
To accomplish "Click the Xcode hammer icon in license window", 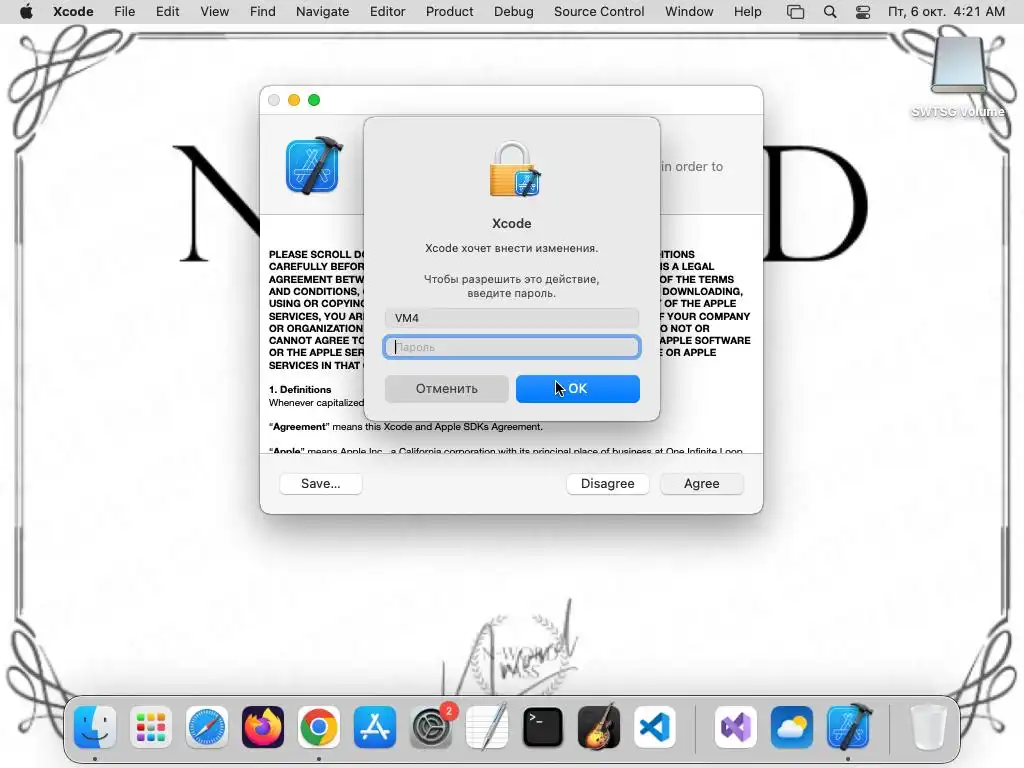I will click(314, 166).
